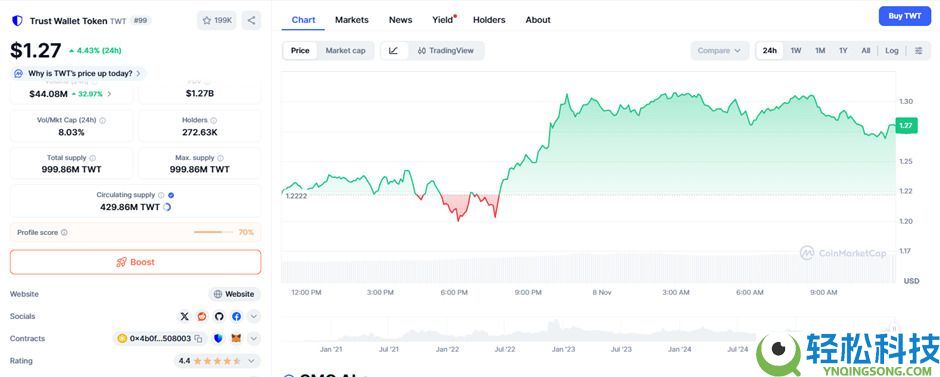Set chart range to 1M

(820, 51)
